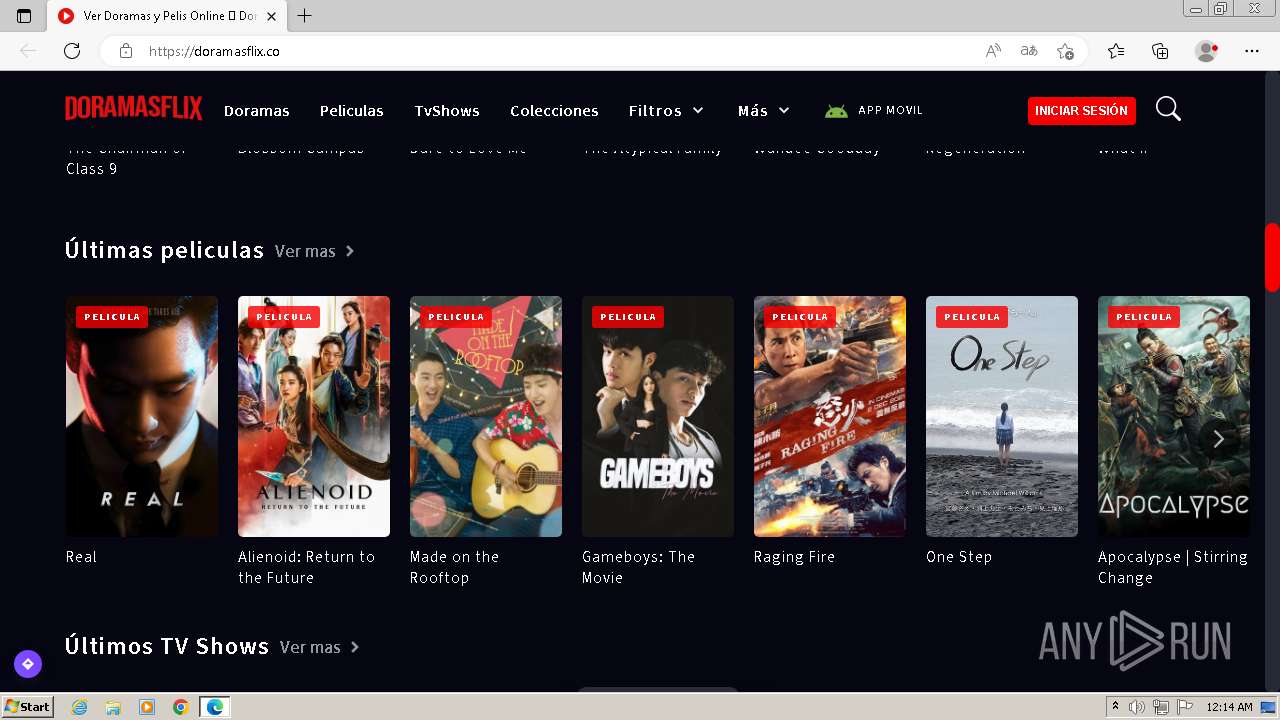Image resolution: width=1280 pixels, height=720 pixels.
Task: Click the Edge icon in the taskbar
Action: (x=215, y=707)
